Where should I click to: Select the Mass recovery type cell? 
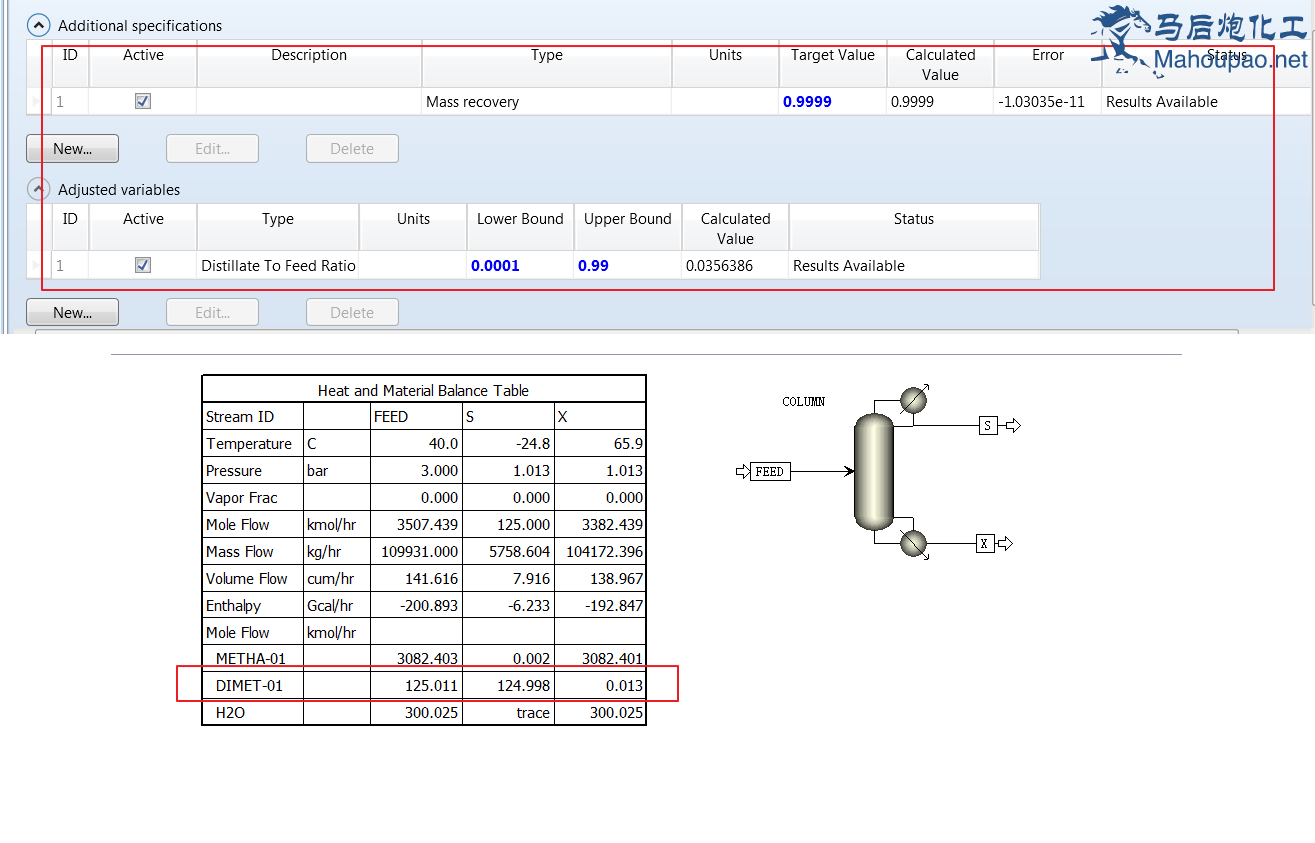coord(547,101)
